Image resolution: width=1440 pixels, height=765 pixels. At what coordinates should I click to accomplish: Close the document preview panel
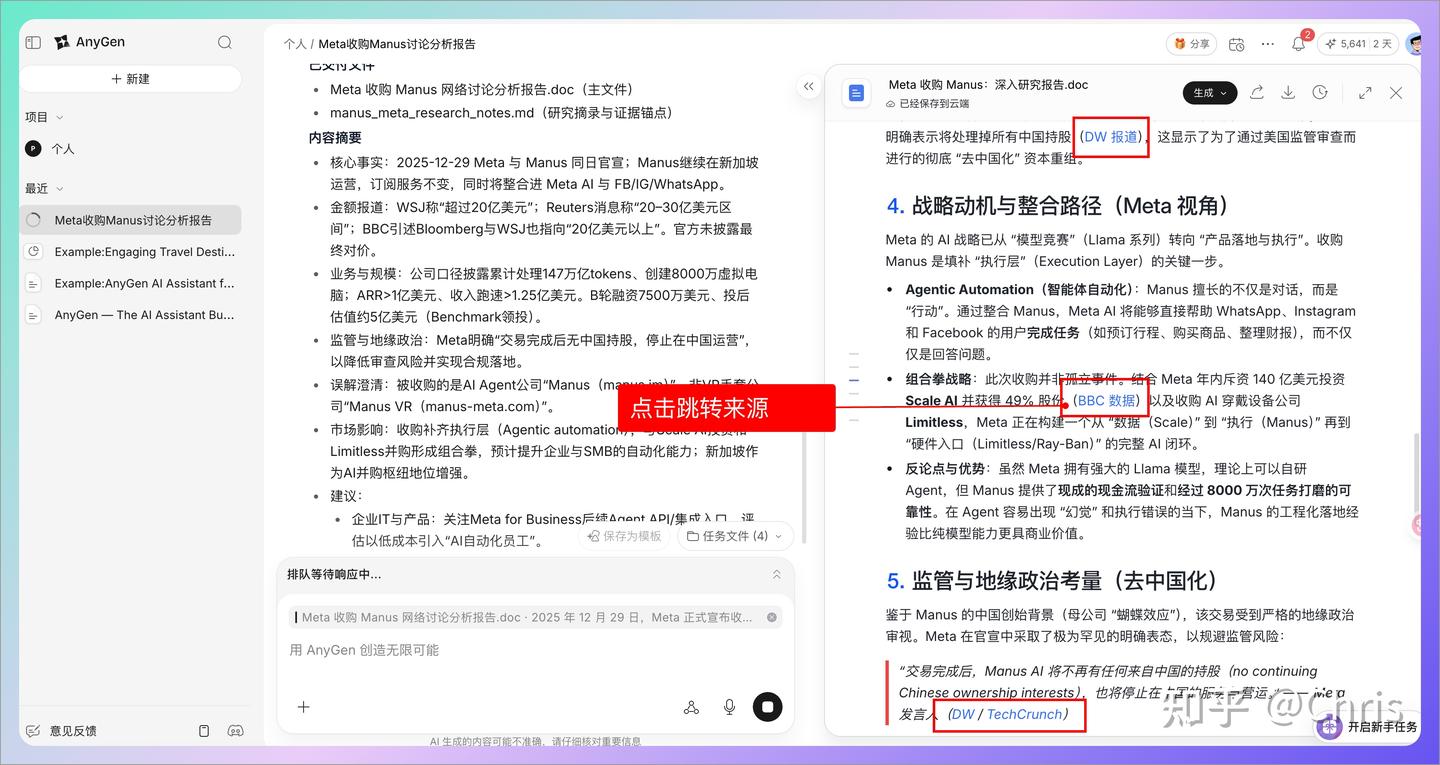click(1396, 93)
